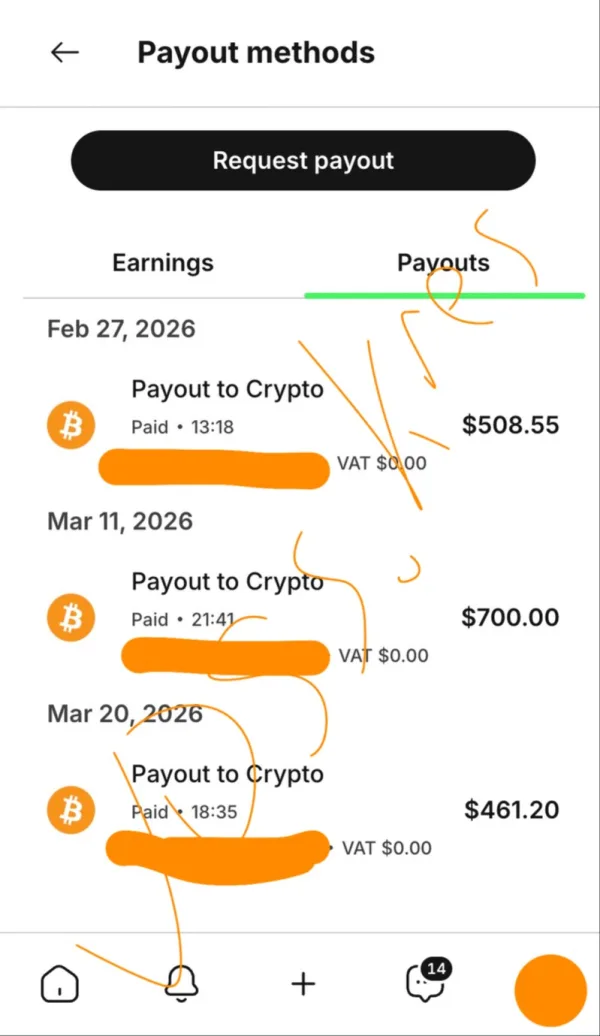Open the $461.20 payout entry
The image size is (600, 1036).
pyautogui.click(x=511, y=810)
